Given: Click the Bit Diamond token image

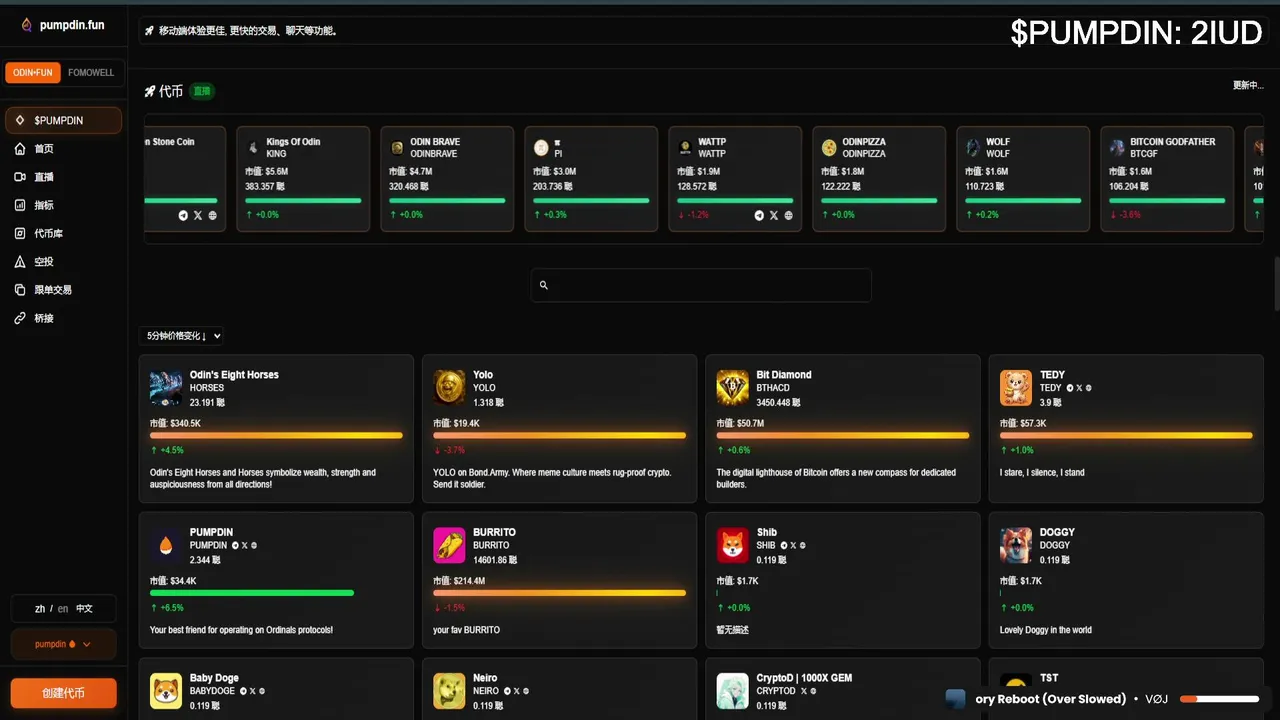Looking at the screenshot, I should click(733, 388).
